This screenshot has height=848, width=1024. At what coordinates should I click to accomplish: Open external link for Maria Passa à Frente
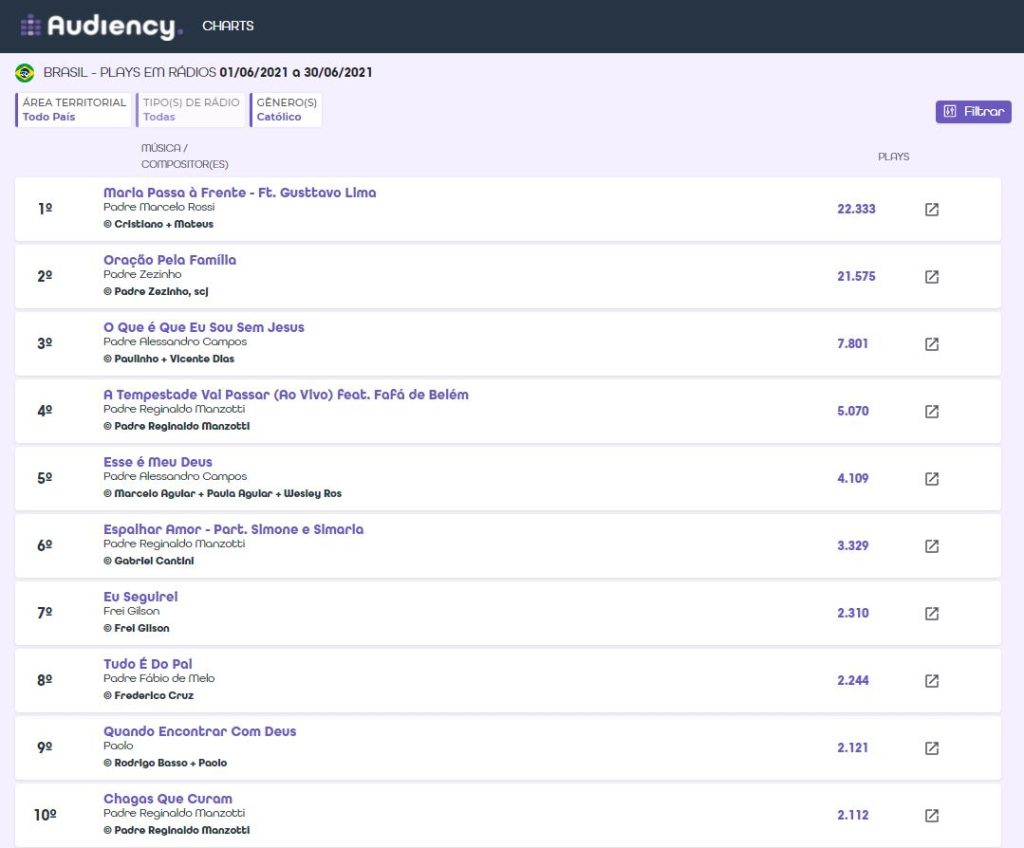click(x=932, y=209)
